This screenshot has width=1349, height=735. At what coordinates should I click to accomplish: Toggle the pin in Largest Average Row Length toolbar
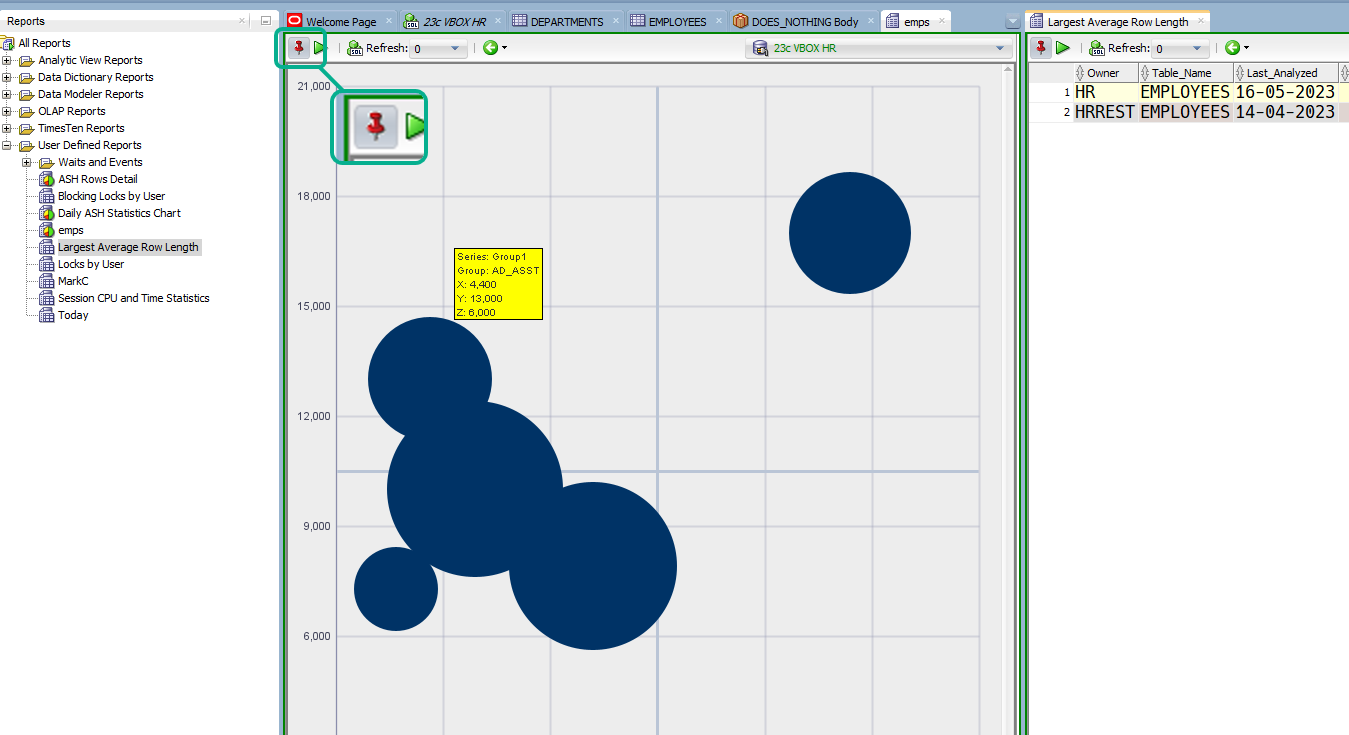pos(1042,47)
